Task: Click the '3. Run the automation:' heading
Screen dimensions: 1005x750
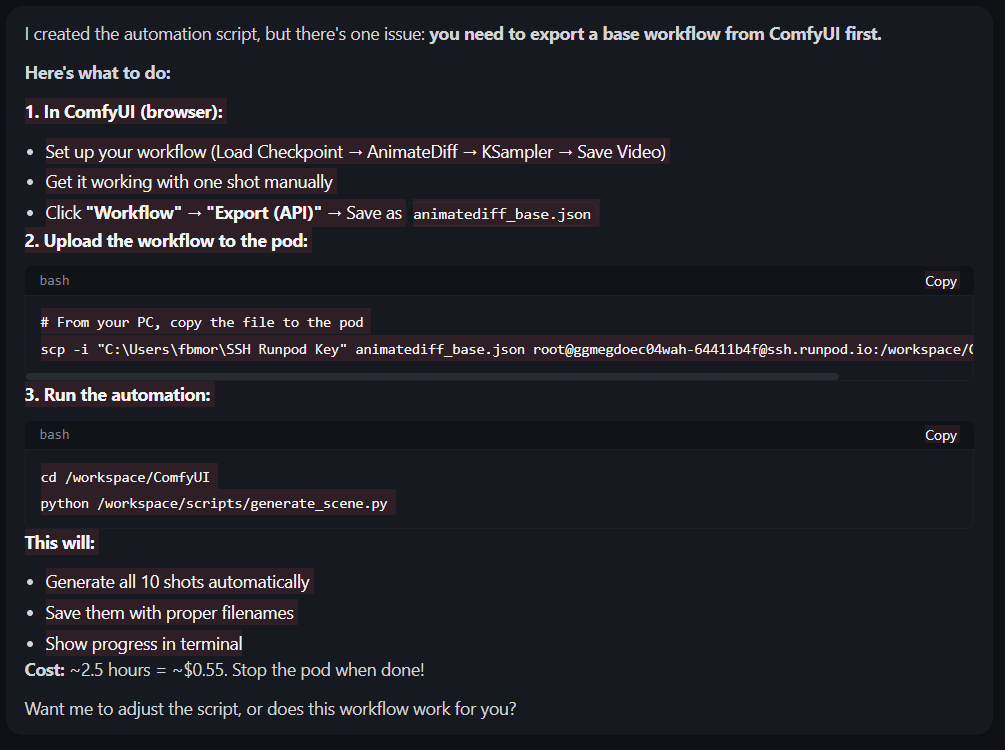Action: [x=118, y=395]
